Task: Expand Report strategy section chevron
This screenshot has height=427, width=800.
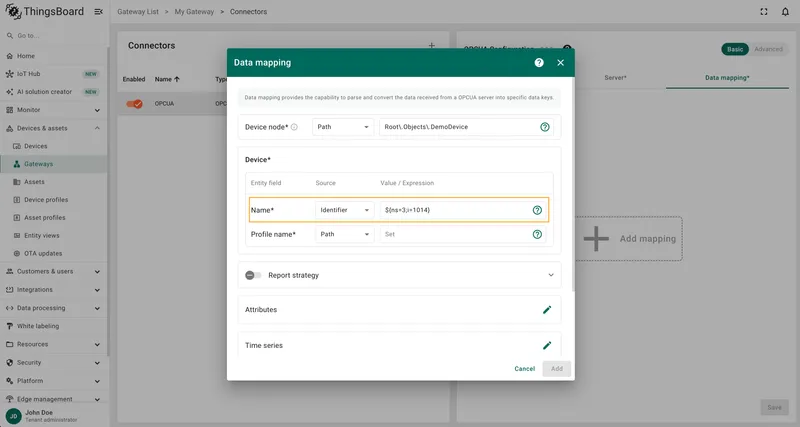Action: [x=551, y=275]
